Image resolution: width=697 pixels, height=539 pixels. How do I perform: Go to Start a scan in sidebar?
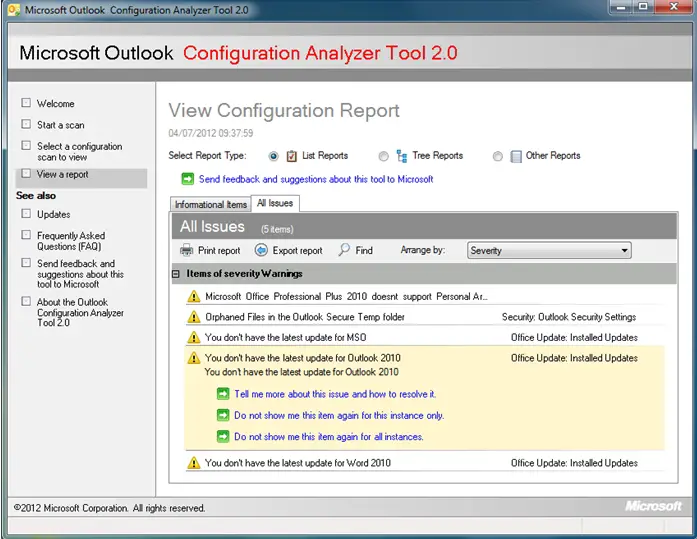60,125
